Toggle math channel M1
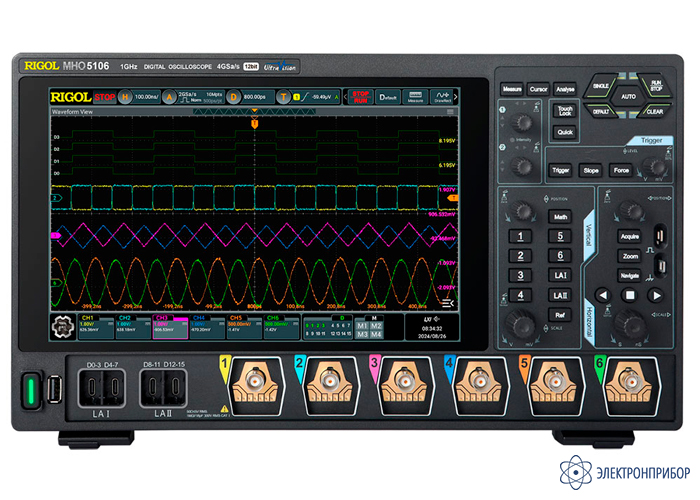 click(362, 325)
